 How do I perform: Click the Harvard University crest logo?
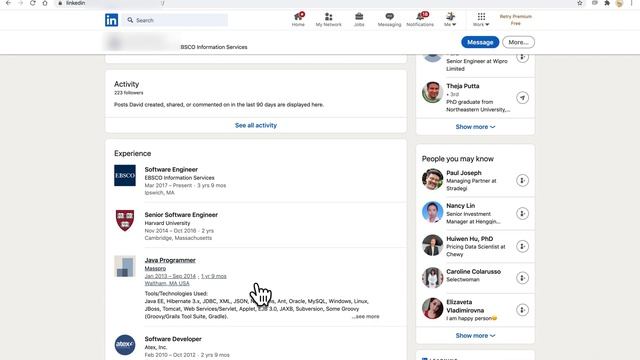125,221
